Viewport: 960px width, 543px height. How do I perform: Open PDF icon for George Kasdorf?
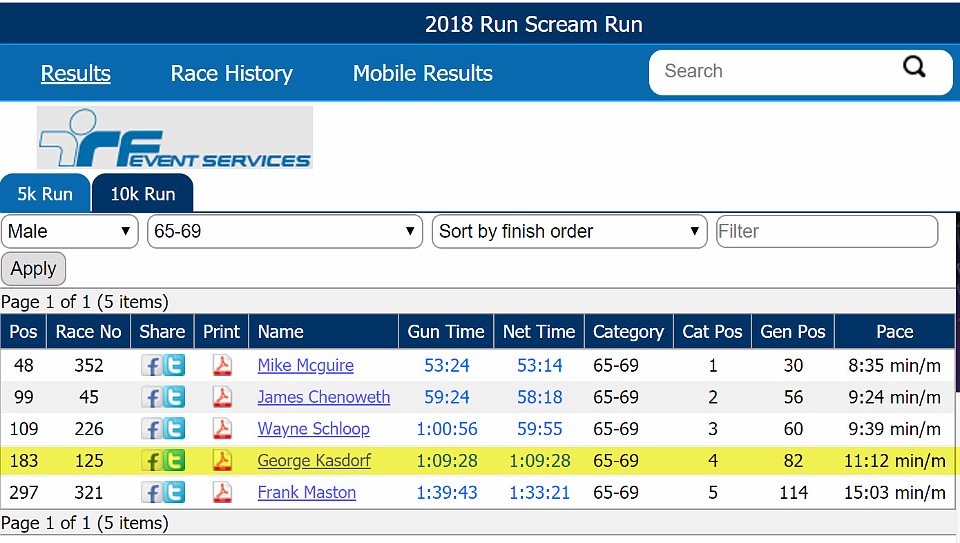point(221,461)
